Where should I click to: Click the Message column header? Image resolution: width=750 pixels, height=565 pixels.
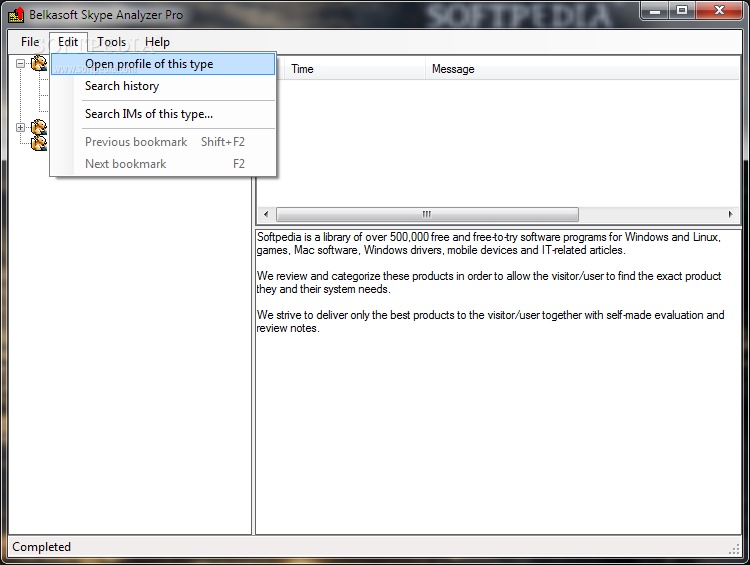click(x=582, y=69)
